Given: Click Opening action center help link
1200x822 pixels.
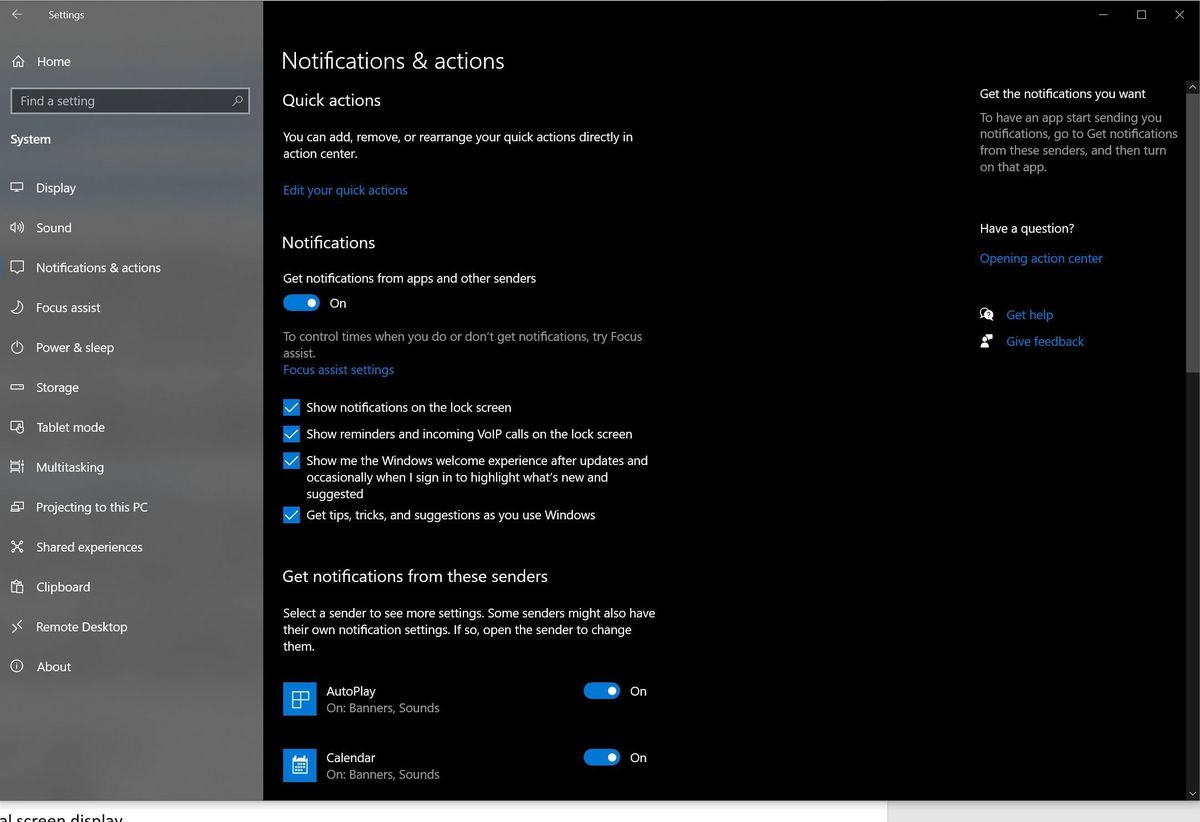Looking at the screenshot, I should coord(1041,258).
